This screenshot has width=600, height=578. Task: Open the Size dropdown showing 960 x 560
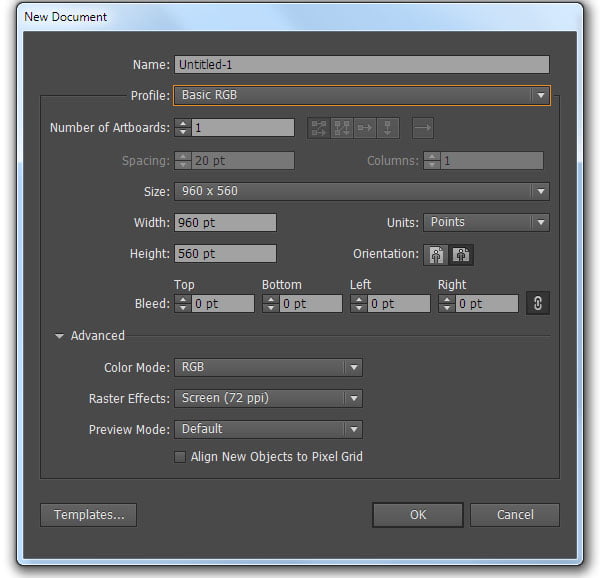[362, 191]
